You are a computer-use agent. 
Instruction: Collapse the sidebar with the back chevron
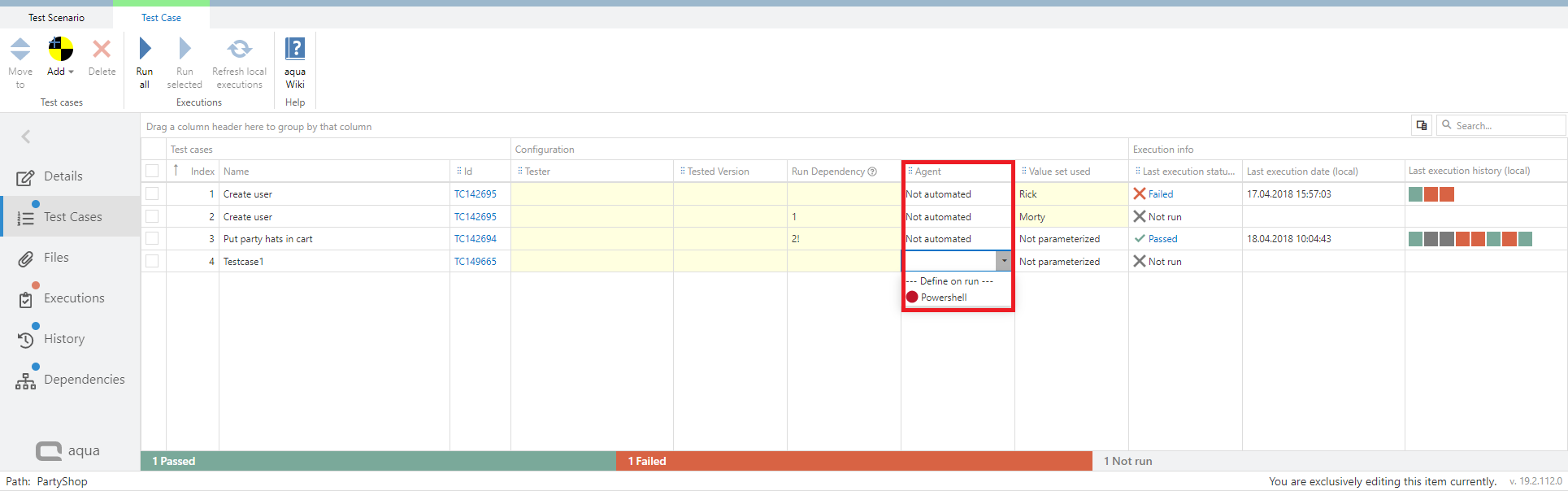point(26,137)
